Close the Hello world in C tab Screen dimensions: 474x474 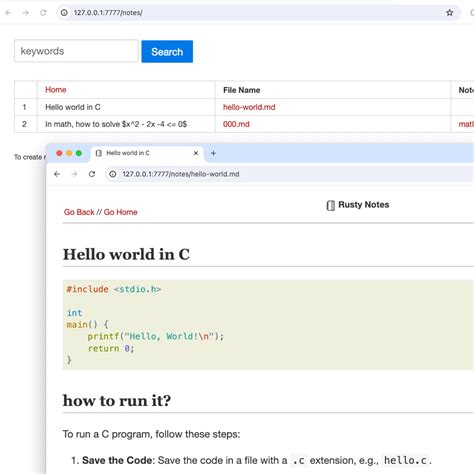(196, 153)
